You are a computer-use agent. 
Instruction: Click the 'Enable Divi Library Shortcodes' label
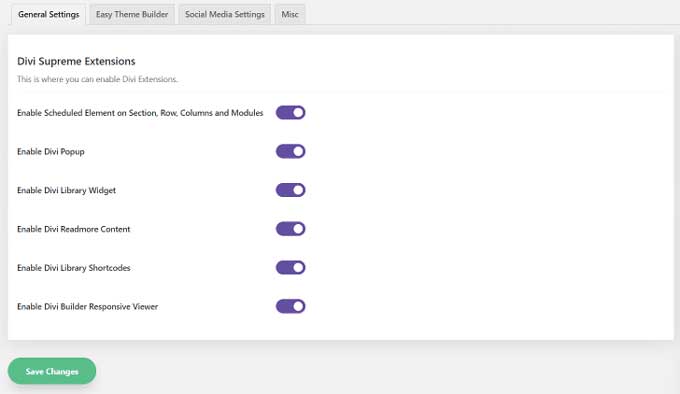(74, 268)
